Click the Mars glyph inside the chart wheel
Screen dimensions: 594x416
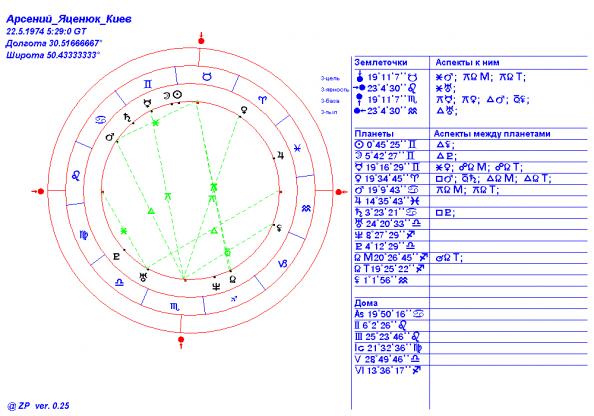tap(109, 137)
